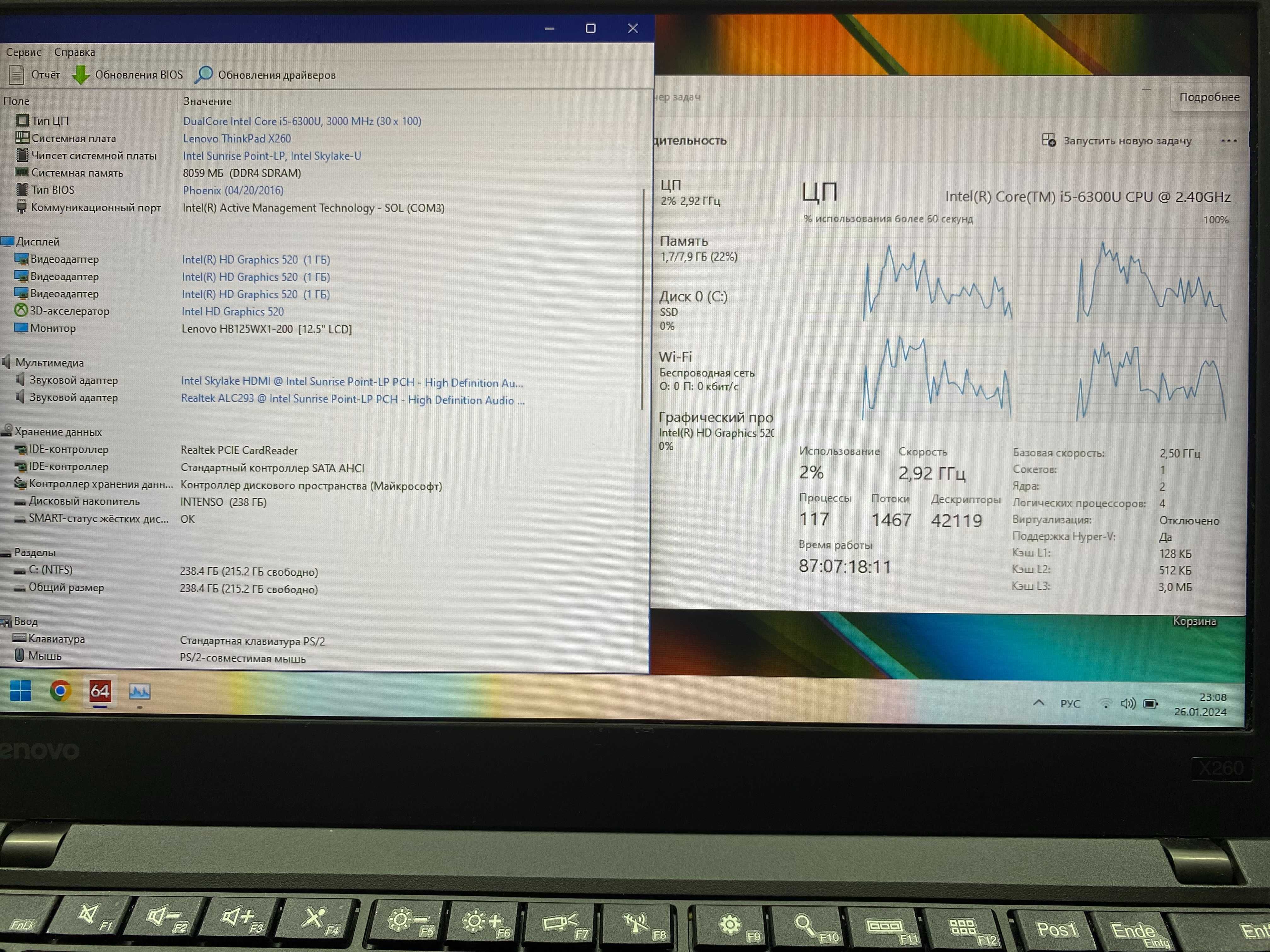Select Lenovo HB125WX1-200 monitor value
1270x952 pixels.
[266, 329]
